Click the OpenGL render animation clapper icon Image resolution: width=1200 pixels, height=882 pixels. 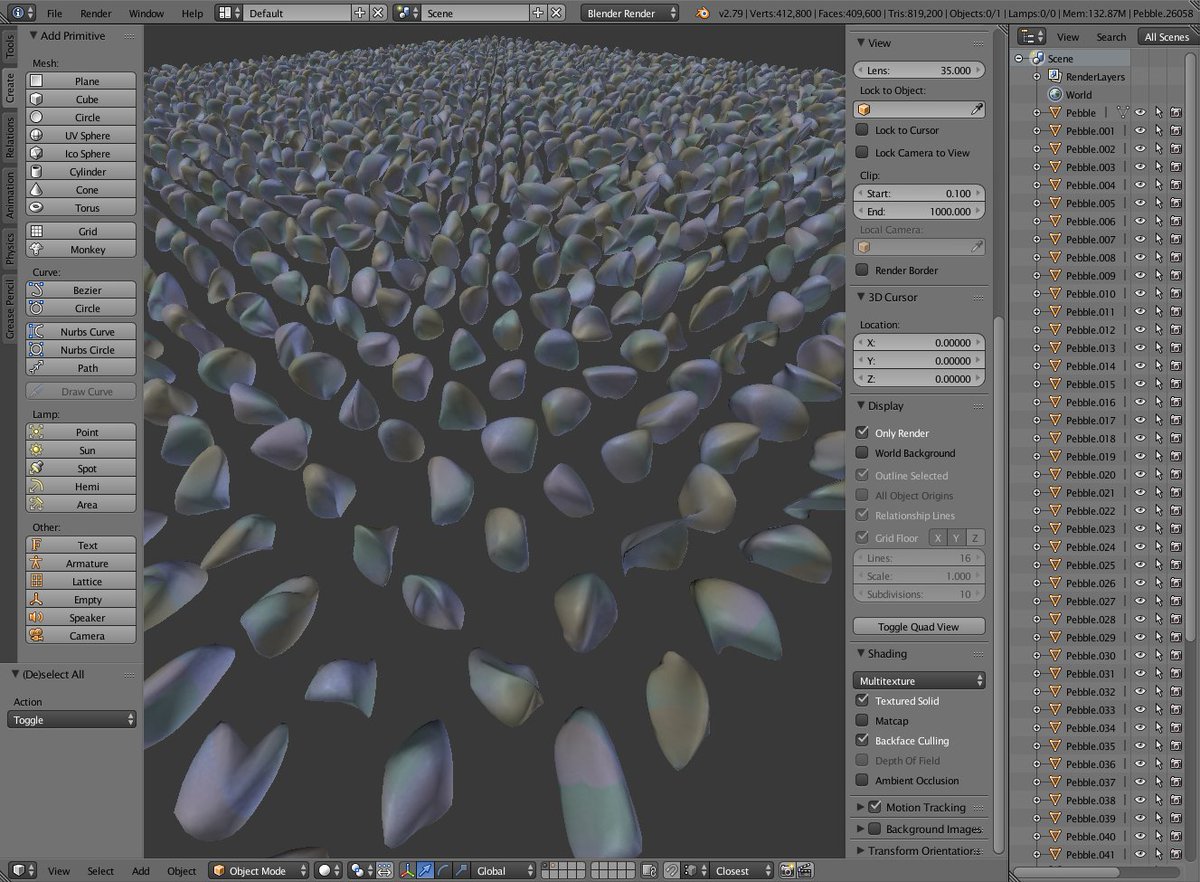pyautogui.click(x=803, y=871)
